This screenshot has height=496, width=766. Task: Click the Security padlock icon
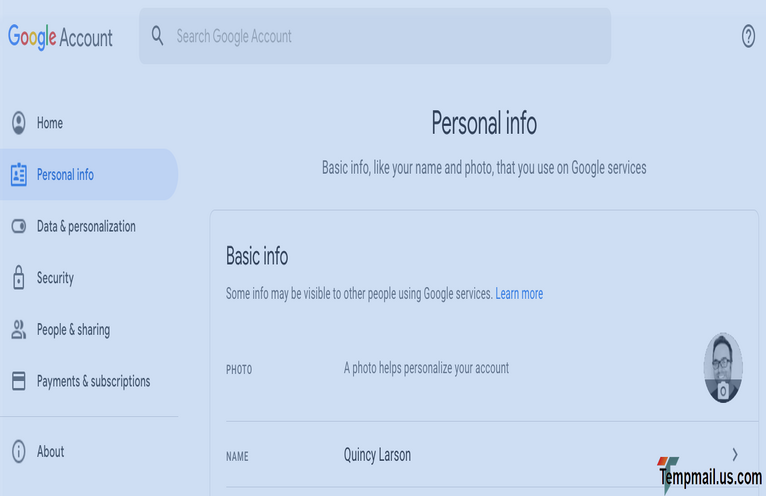point(18,278)
